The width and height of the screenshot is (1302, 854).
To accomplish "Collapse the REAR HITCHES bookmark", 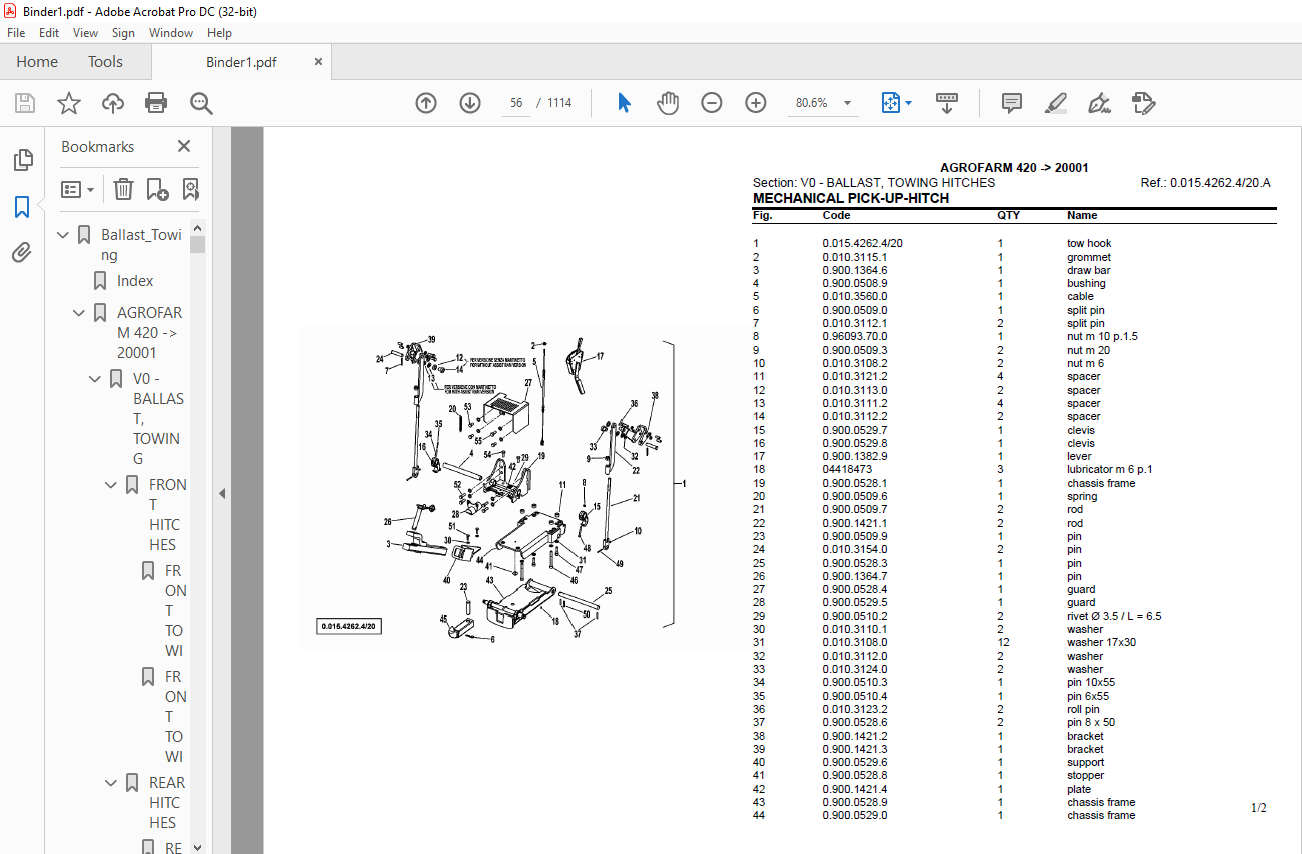I will coord(111,783).
